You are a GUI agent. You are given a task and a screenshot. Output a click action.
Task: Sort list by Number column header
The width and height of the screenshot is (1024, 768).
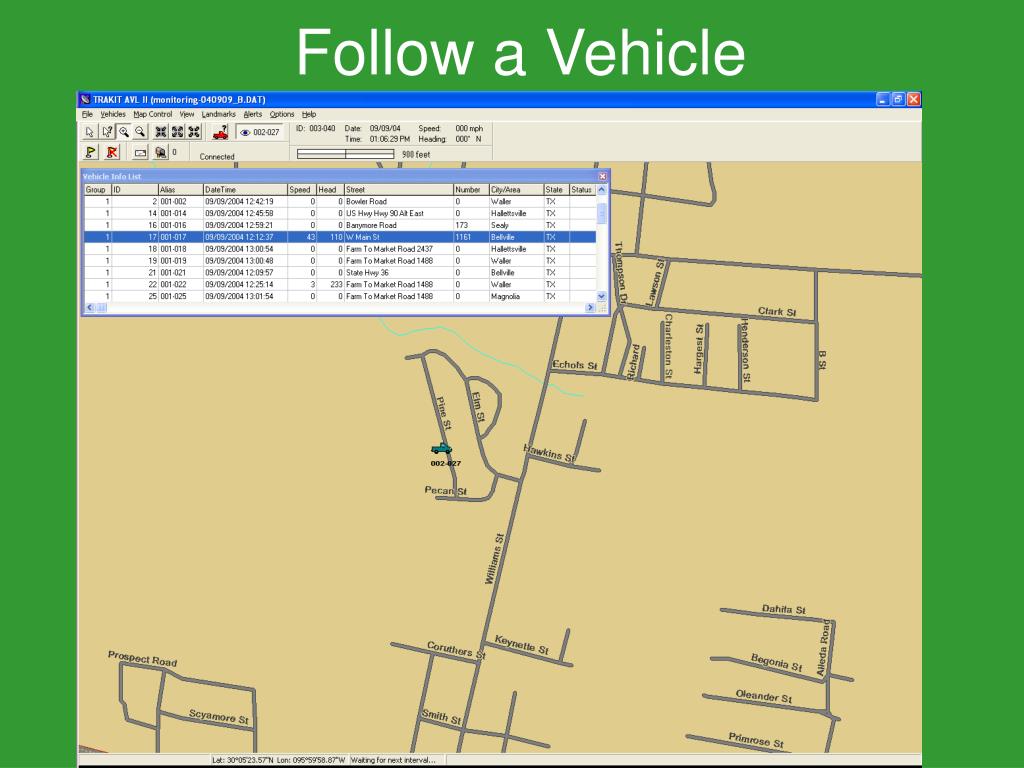point(471,190)
